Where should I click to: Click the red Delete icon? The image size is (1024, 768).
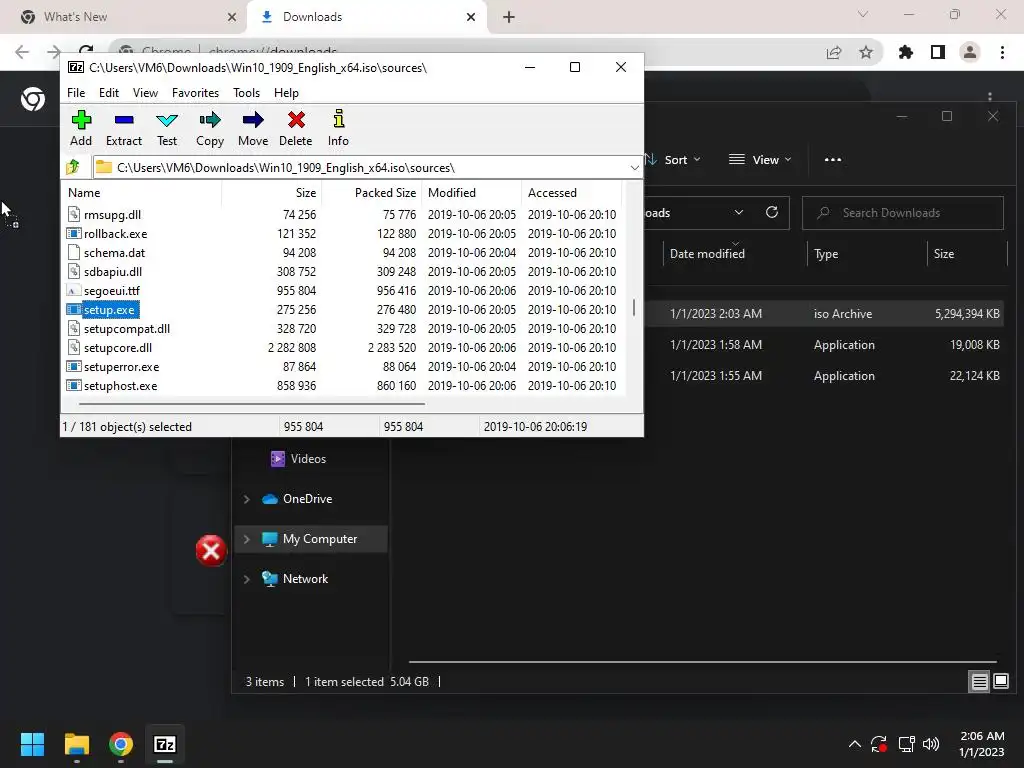[x=296, y=120]
